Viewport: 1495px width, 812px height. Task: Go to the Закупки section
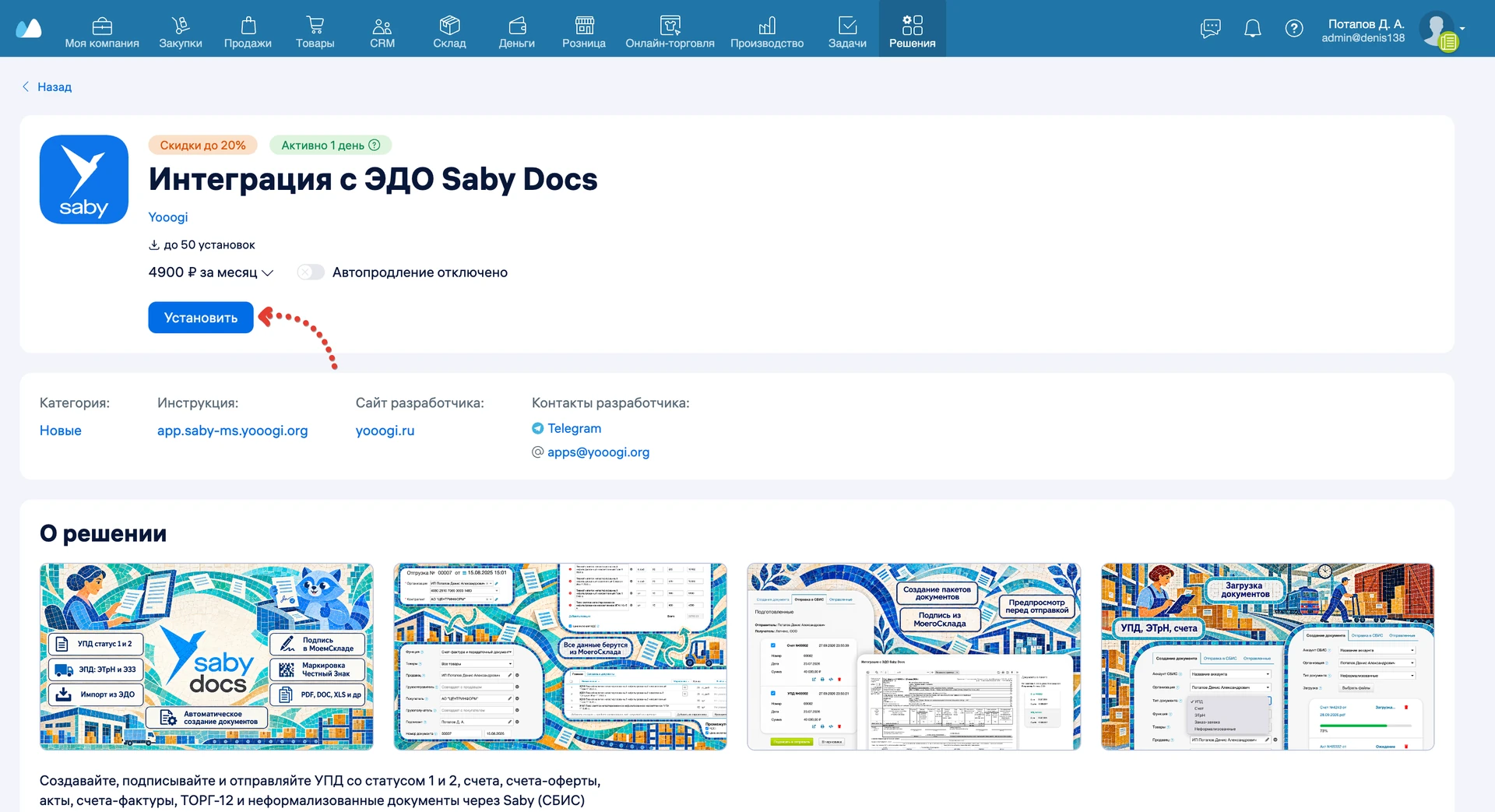tap(181, 32)
